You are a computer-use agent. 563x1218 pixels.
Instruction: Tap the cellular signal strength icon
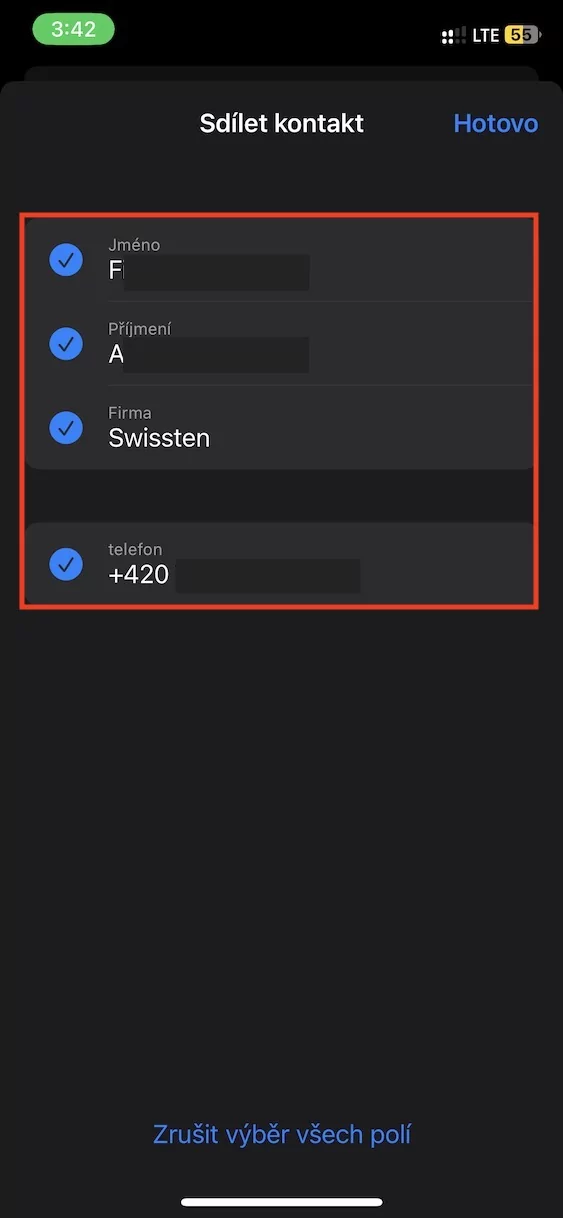pyautogui.click(x=453, y=36)
